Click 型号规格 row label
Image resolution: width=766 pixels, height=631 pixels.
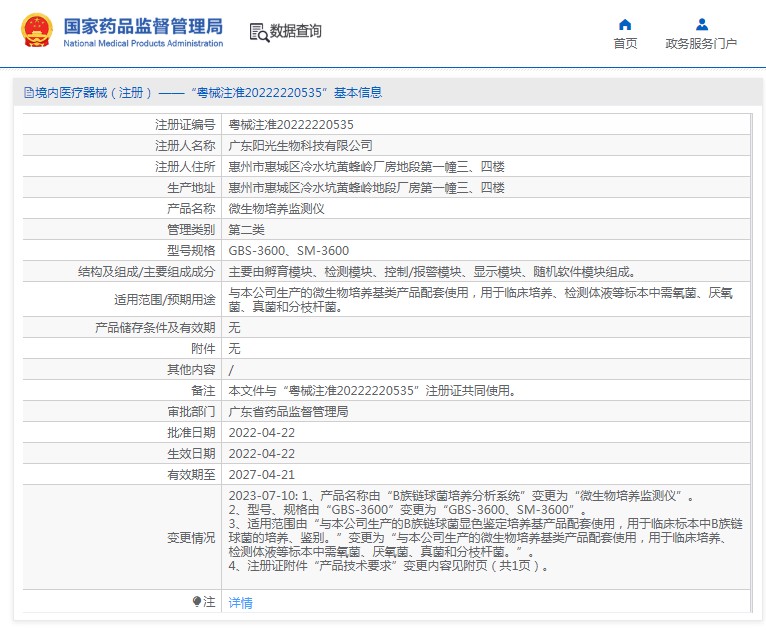click(191, 251)
